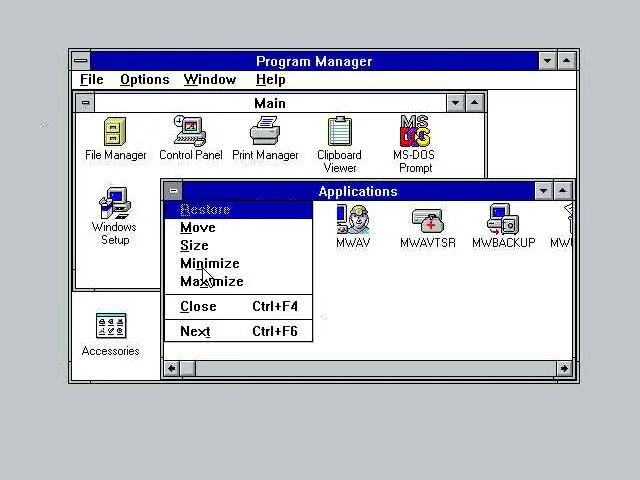Viewport: 640px width, 480px height.
Task: Open the File menu
Action: click(x=92, y=80)
